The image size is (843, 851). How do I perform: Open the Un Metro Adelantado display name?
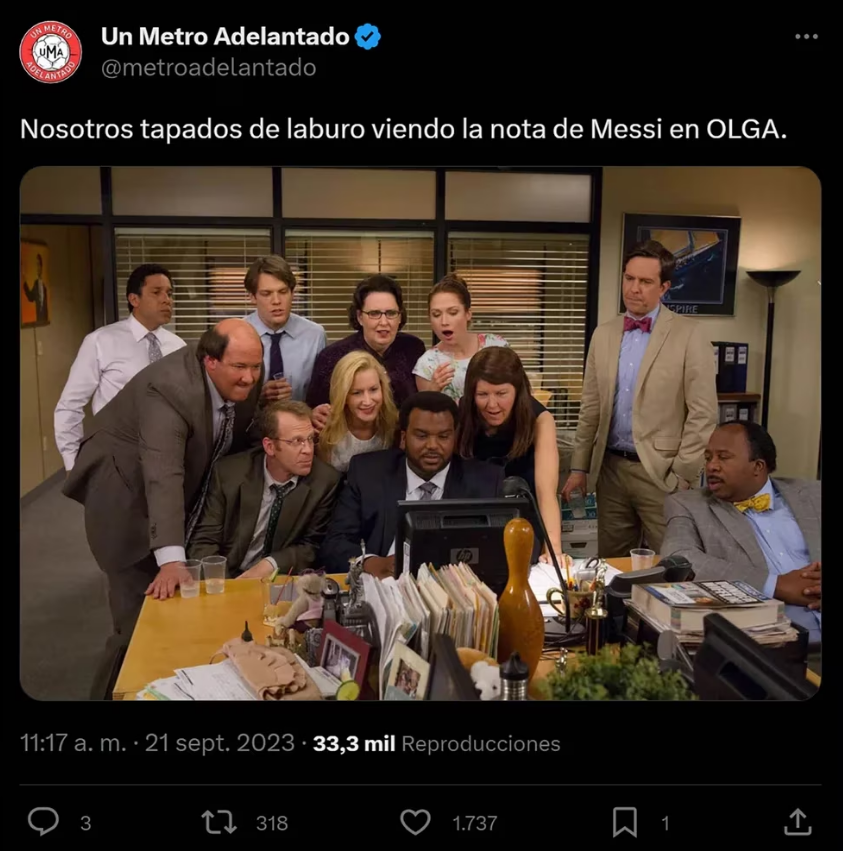pos(225,36)
